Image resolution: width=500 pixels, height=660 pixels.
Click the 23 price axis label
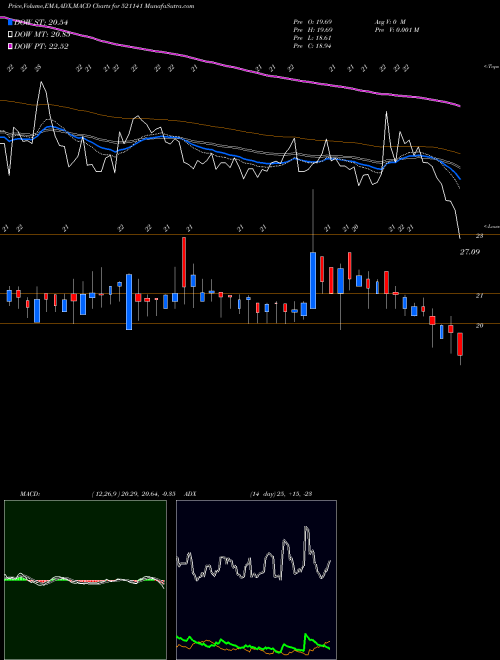coord(479,236)
